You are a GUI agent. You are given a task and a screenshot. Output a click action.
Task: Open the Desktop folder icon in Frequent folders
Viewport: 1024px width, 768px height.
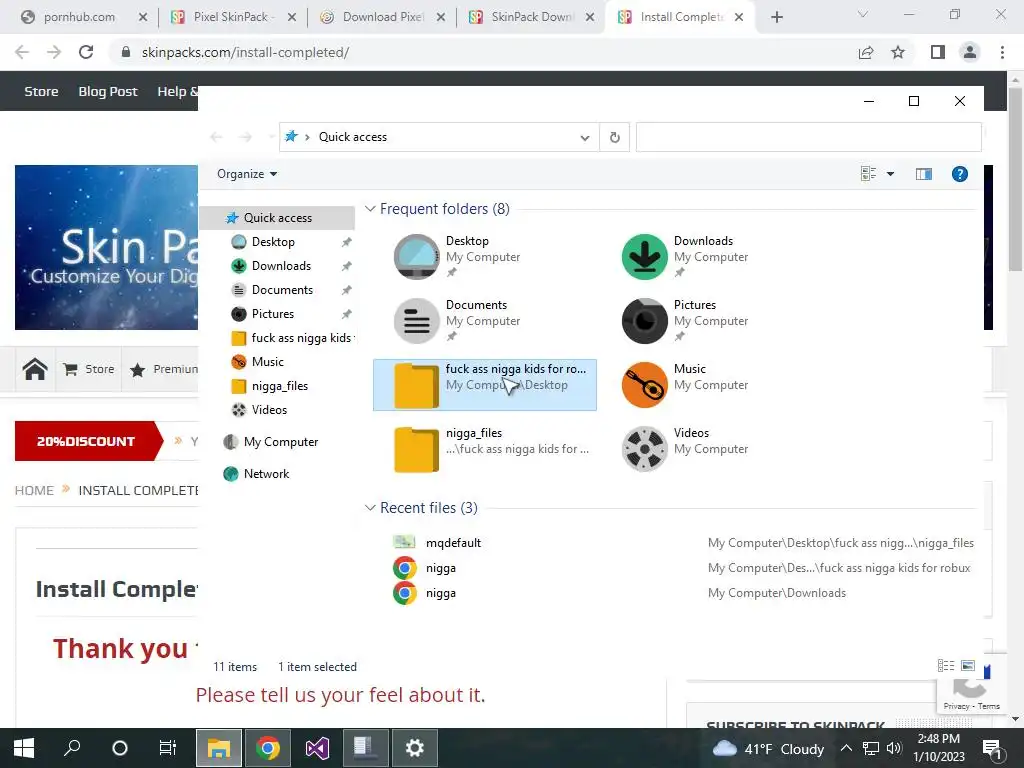pos(417,257)
